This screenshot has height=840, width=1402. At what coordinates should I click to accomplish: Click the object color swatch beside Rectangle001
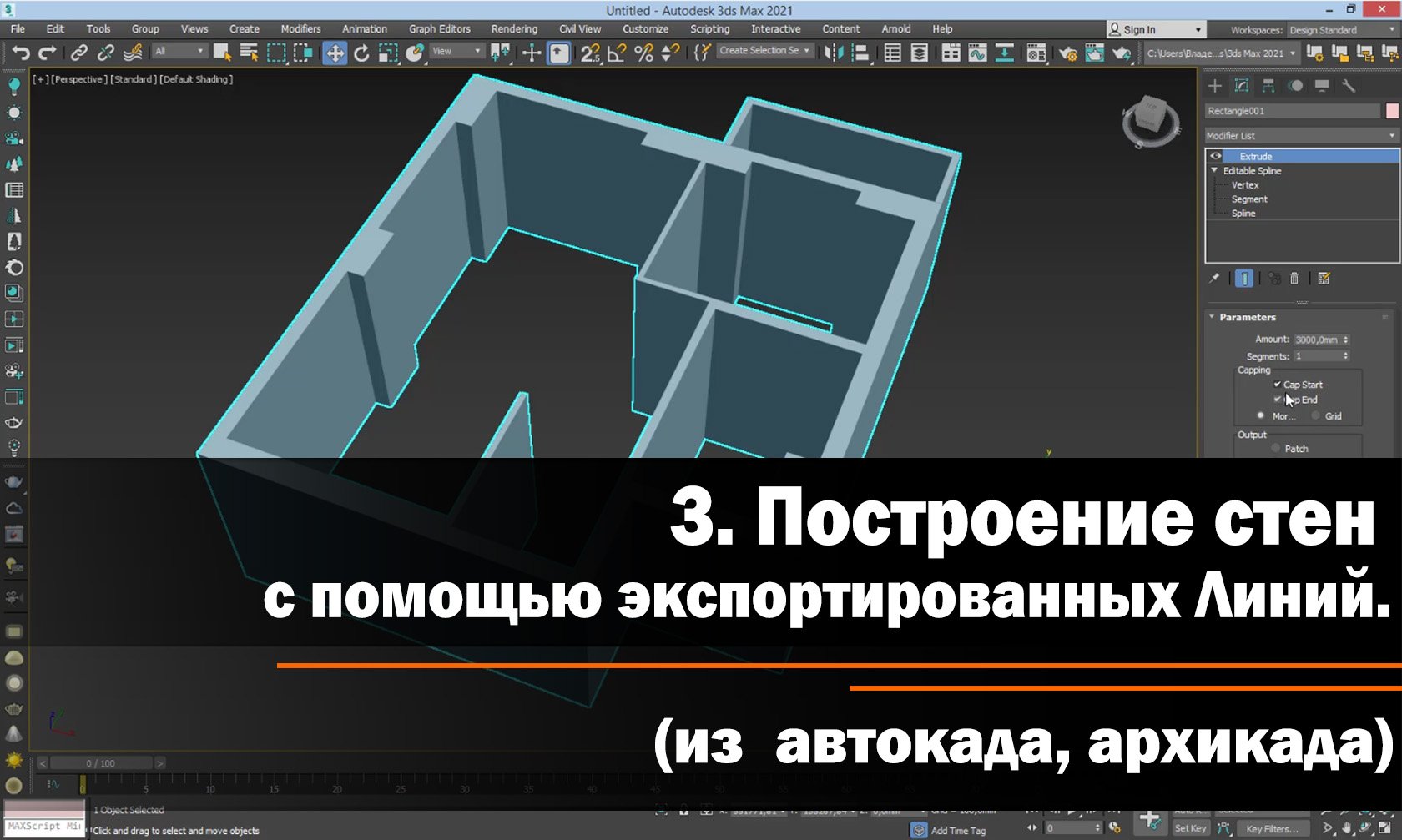pos(1391,110)
